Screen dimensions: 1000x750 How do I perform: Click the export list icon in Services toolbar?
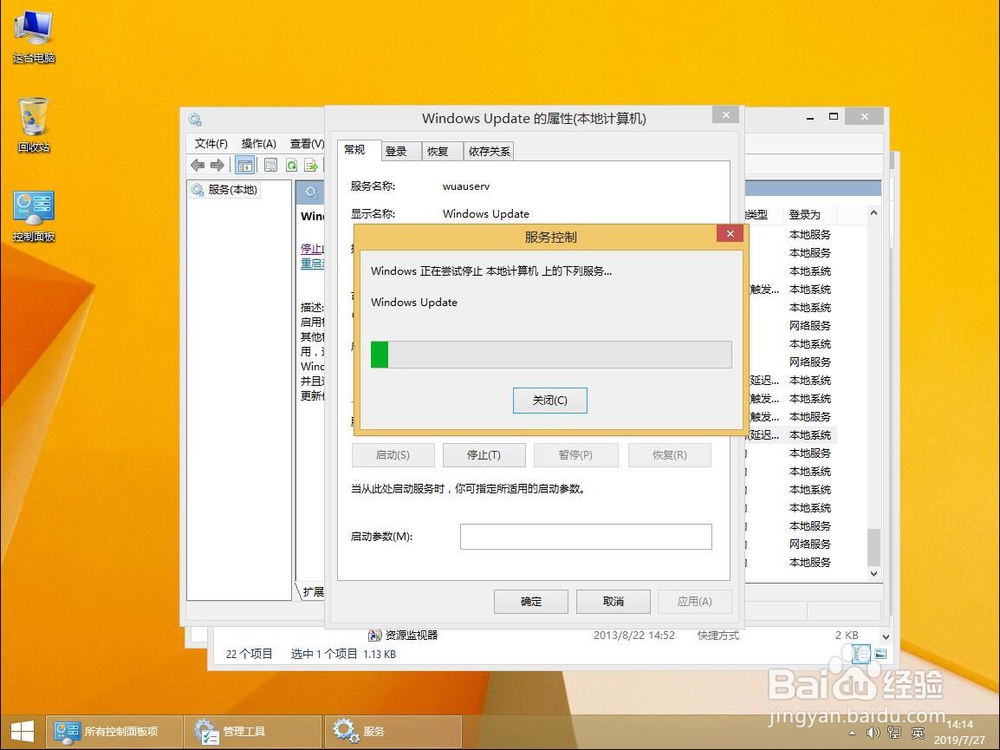[311, 165]
